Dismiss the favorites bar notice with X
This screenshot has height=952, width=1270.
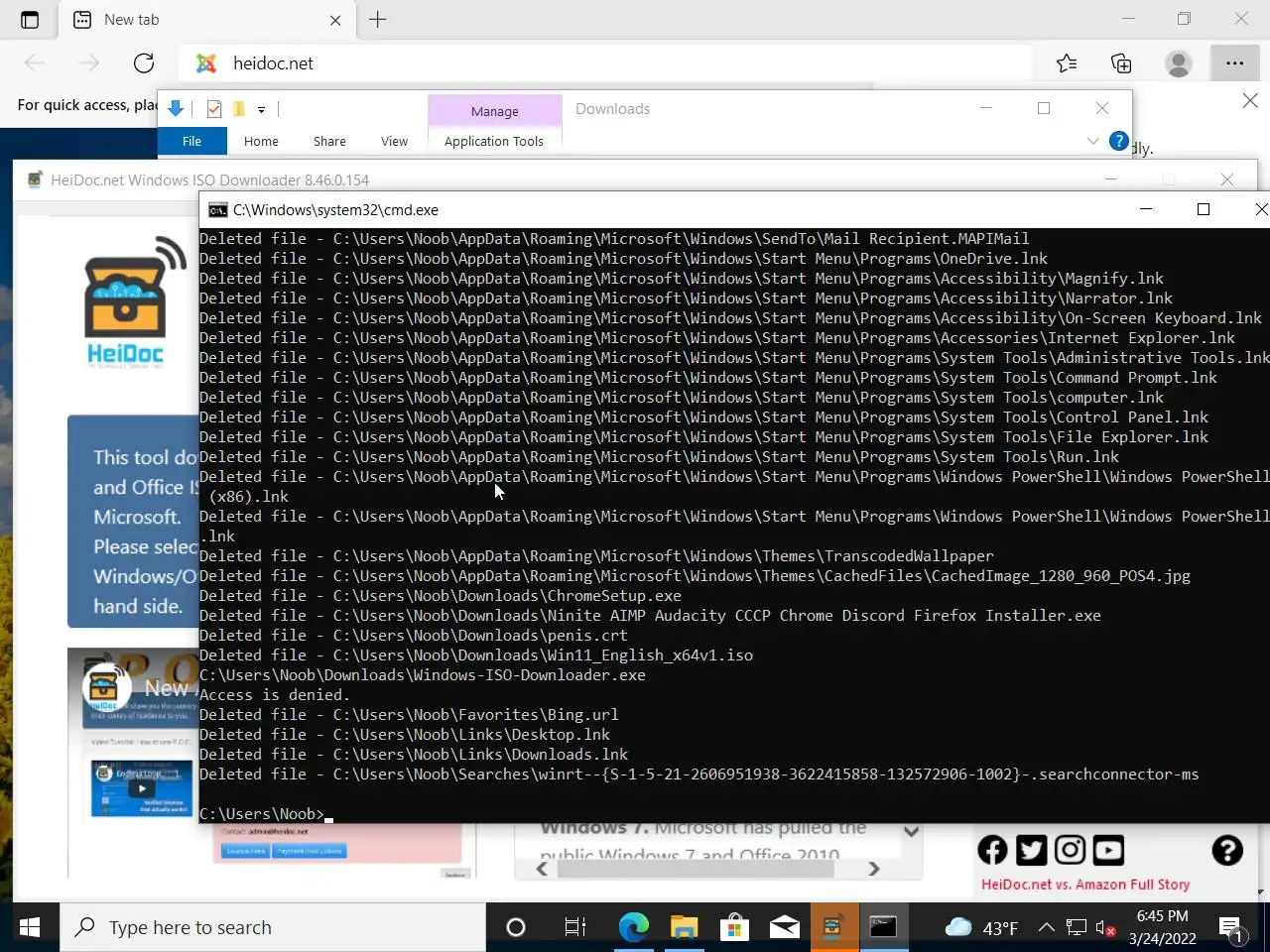coord(1250,100)
